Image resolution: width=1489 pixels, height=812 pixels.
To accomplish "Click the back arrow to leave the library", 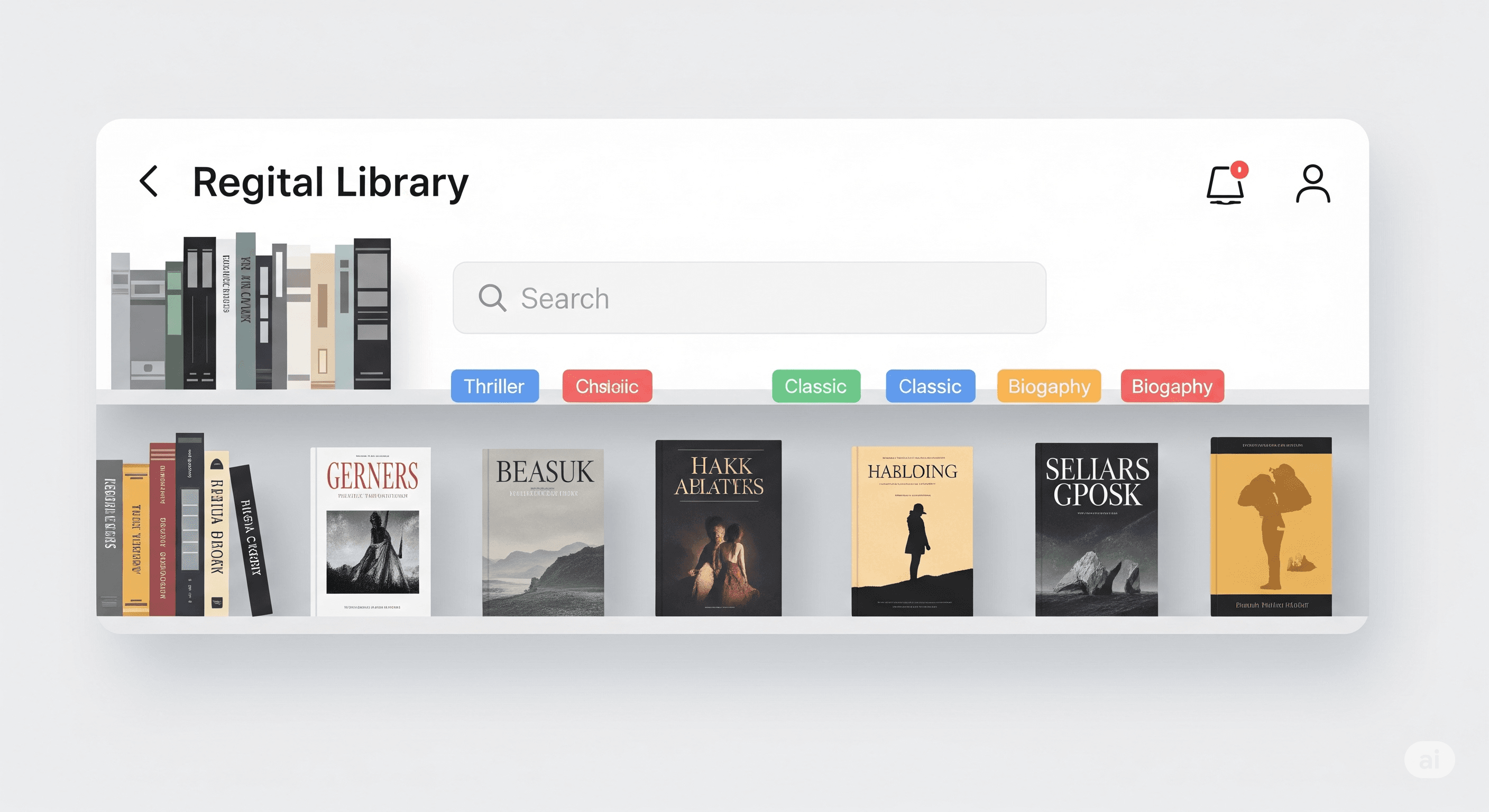I will (x=149, y=181).
